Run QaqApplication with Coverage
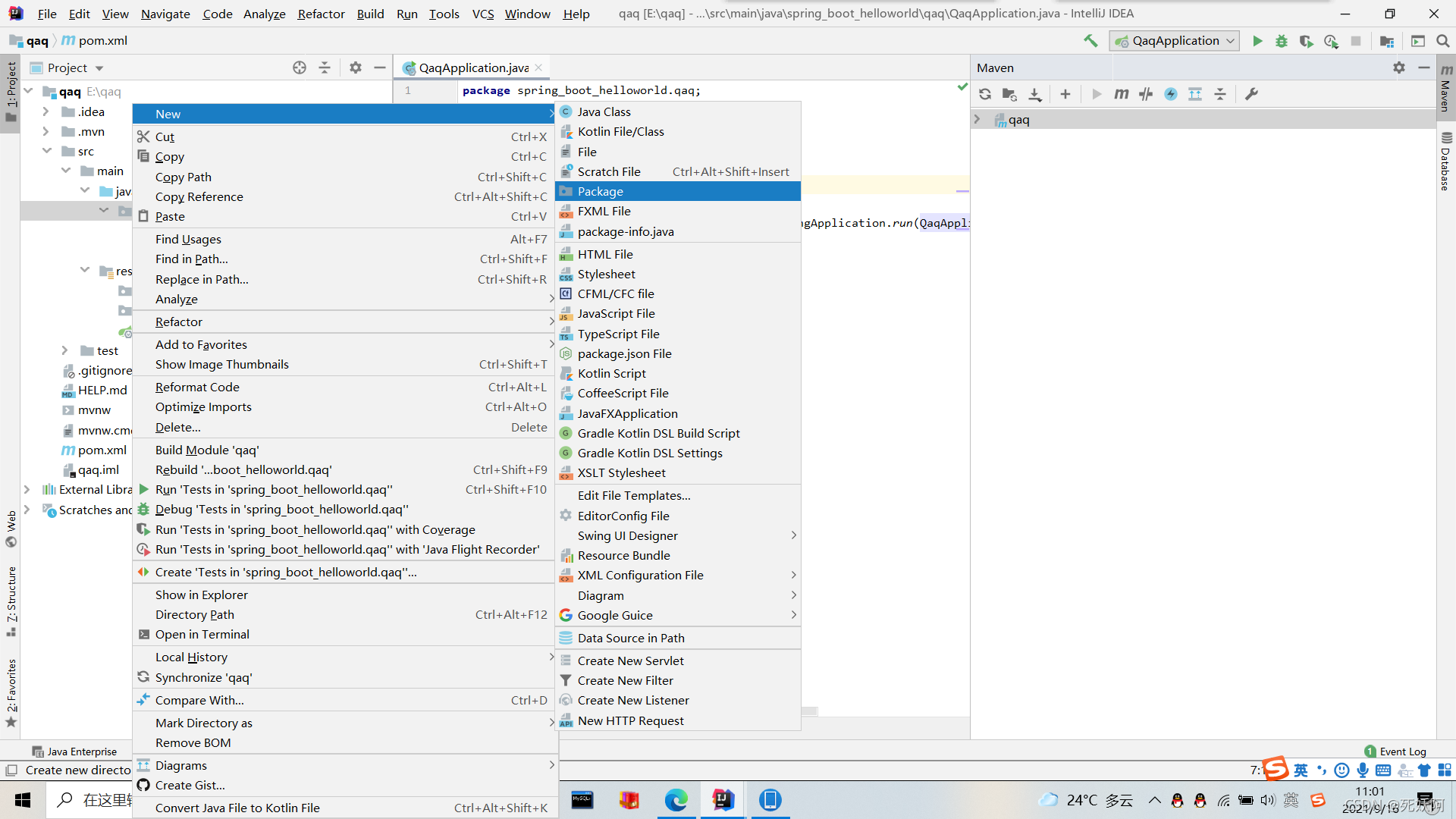 [x=1307, y=41]
